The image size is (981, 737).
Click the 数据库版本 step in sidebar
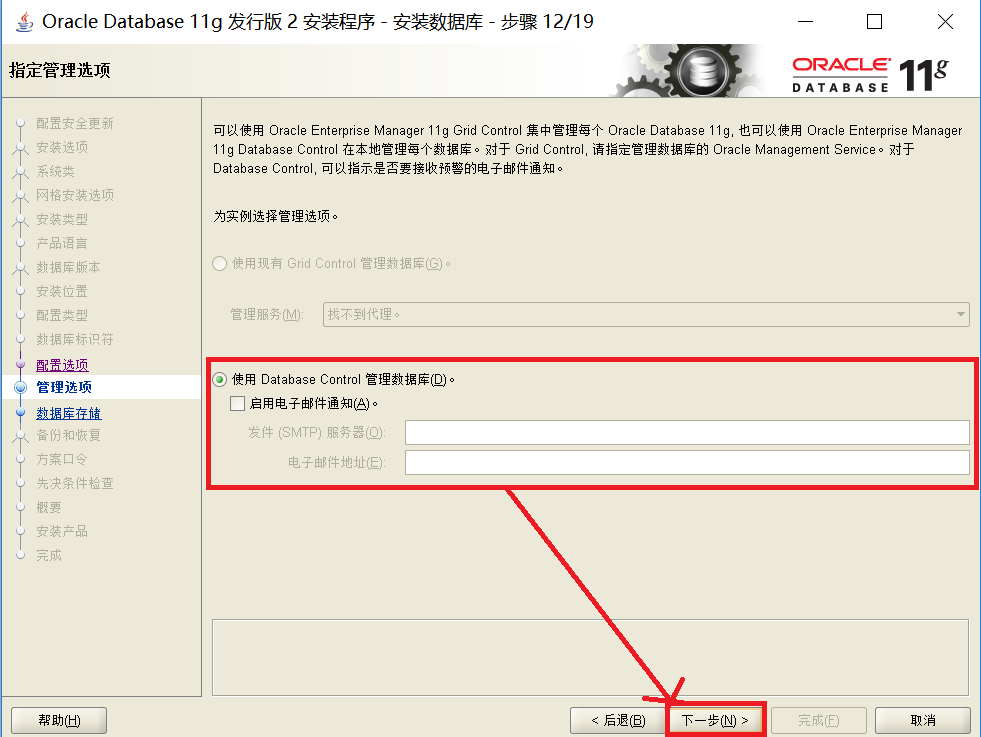pyautogui.click(x=68, y=267)
